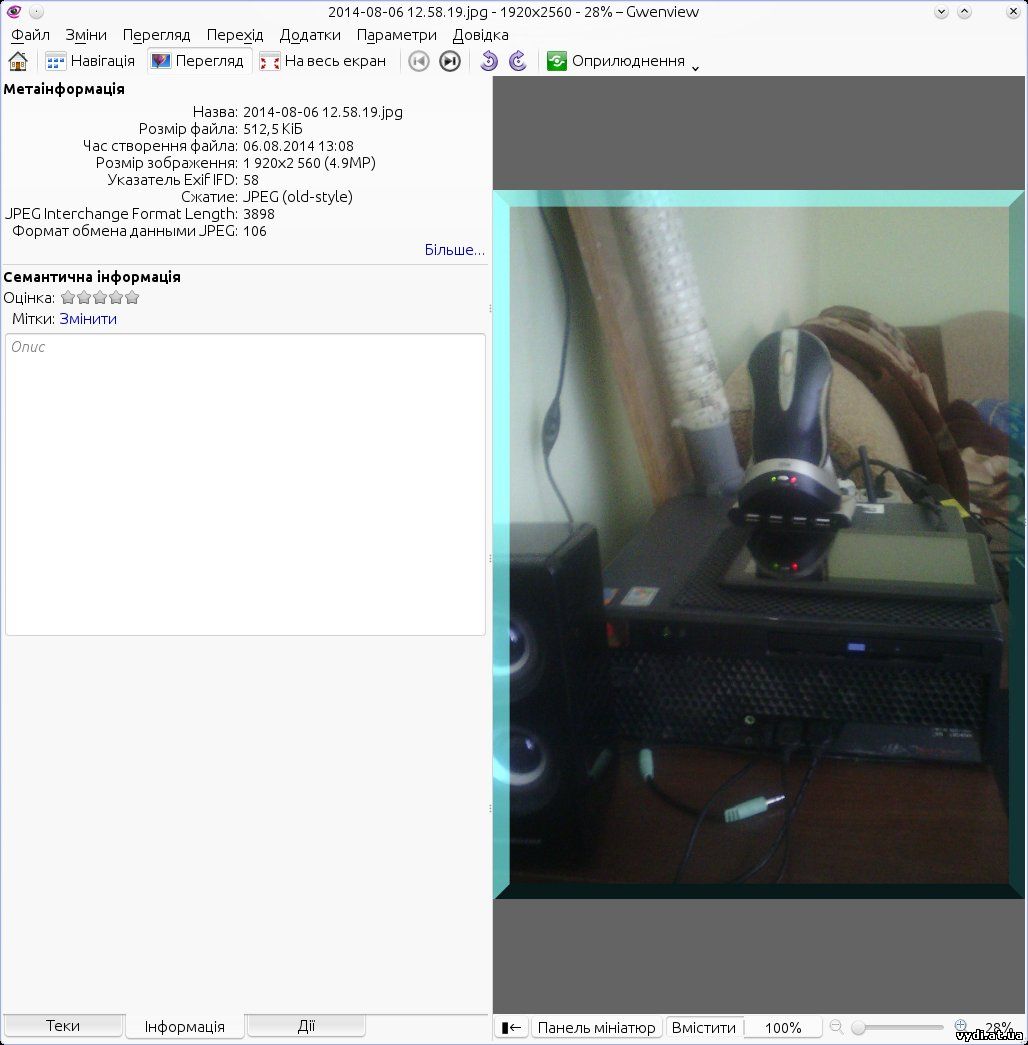Click Більше... link for more metadata

coord(454,250)
